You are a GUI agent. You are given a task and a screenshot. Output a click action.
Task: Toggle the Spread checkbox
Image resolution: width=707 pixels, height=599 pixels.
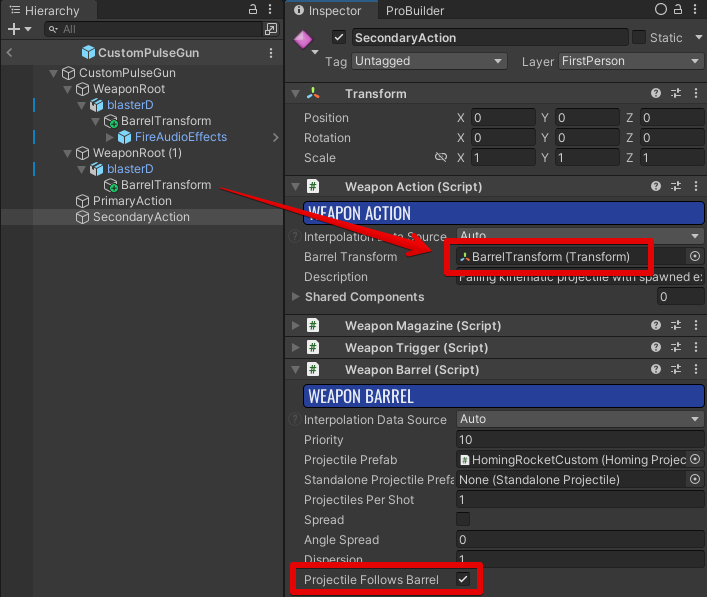pos(463,519)
